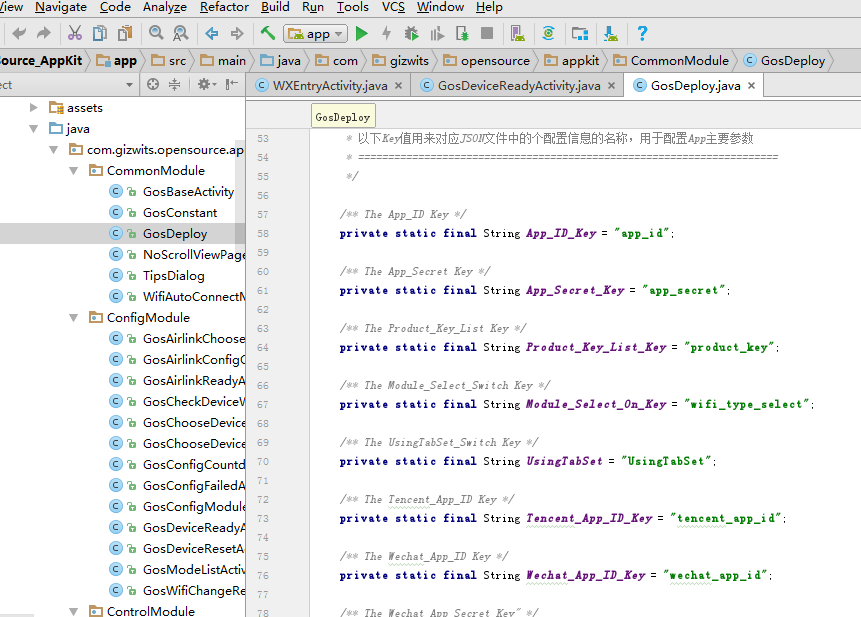The width and height of the screenshot is (861, 617).
Task: Click the Paste clipboard icon in toolbar
Action: click(x=124, y=34)
